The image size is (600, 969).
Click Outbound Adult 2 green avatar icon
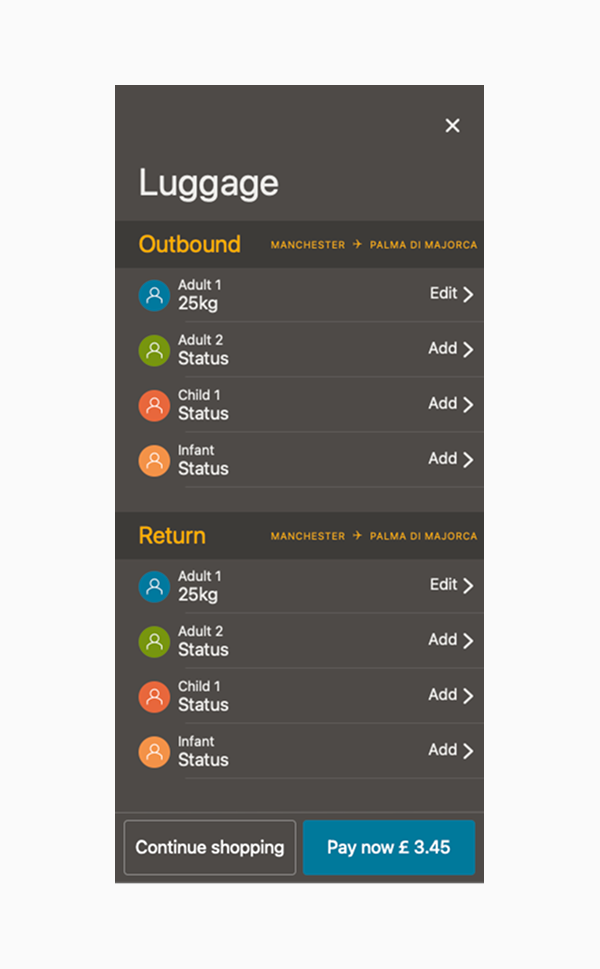click(x=154, y=350)
